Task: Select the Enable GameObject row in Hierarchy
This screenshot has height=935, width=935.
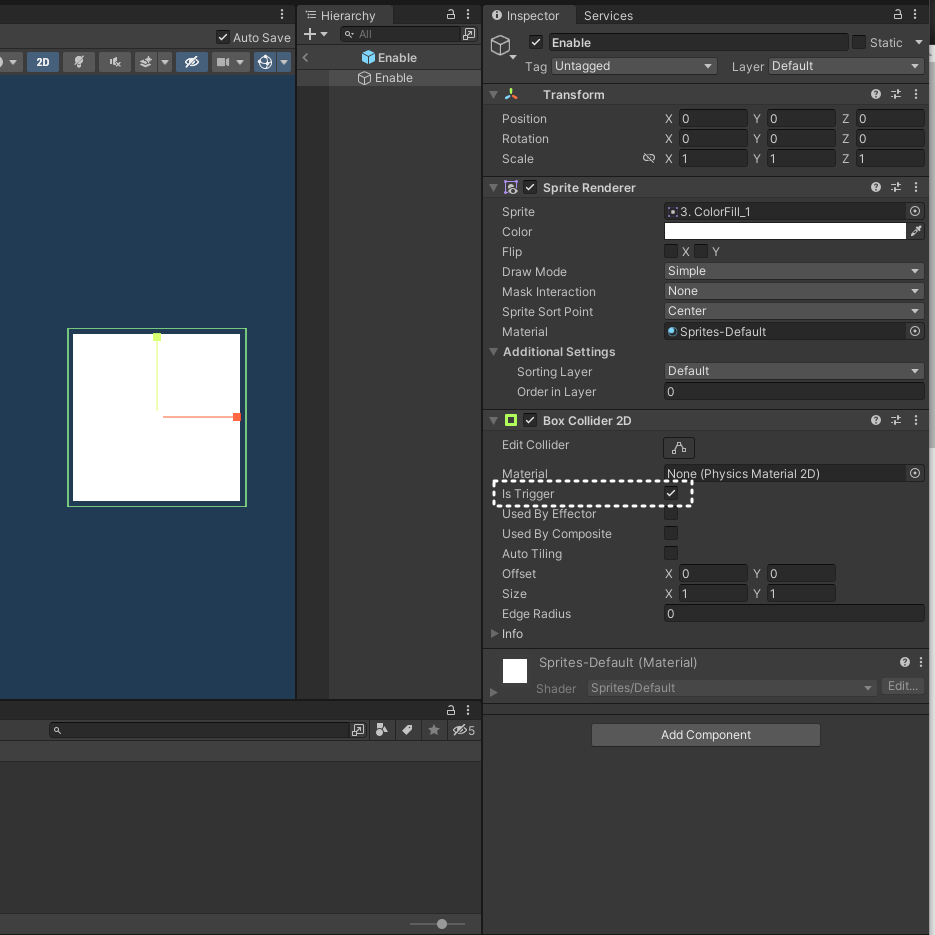Action: pos(389,78)
